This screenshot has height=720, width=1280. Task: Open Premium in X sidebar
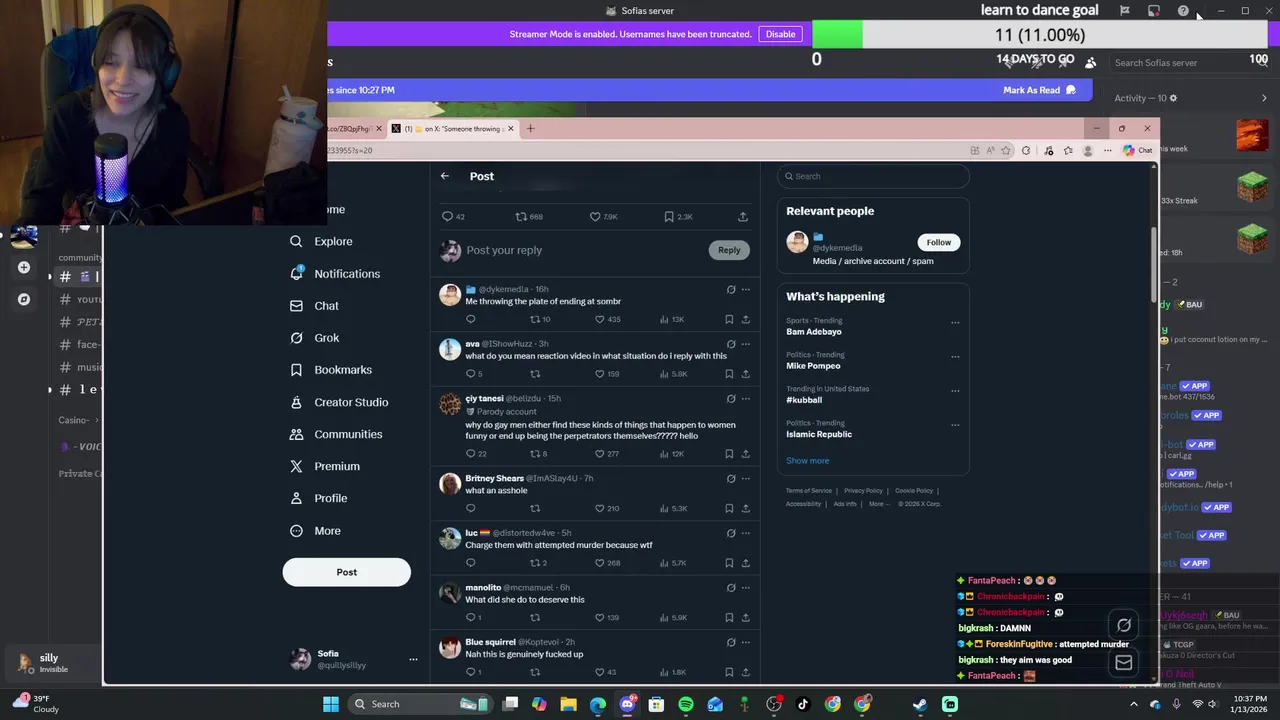[324, 466]
